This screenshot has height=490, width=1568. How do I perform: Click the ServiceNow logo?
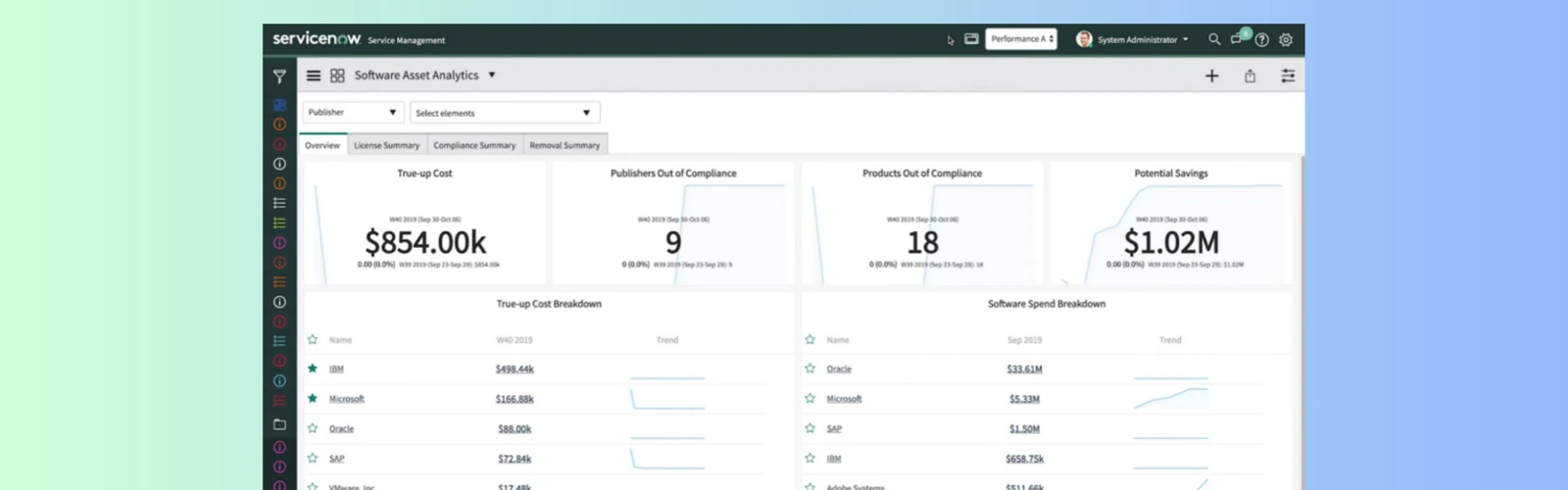pos(317,38)
